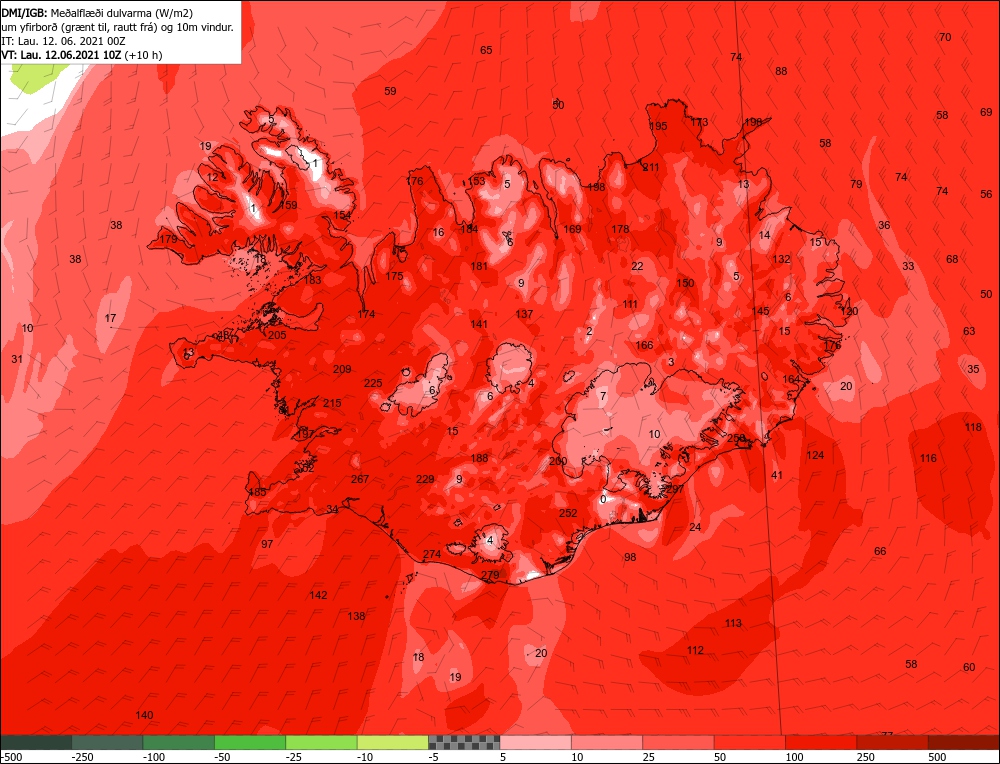Click the map value '195' in the northeast
This screenshot has width=1000, height=764.
point(658,126)
